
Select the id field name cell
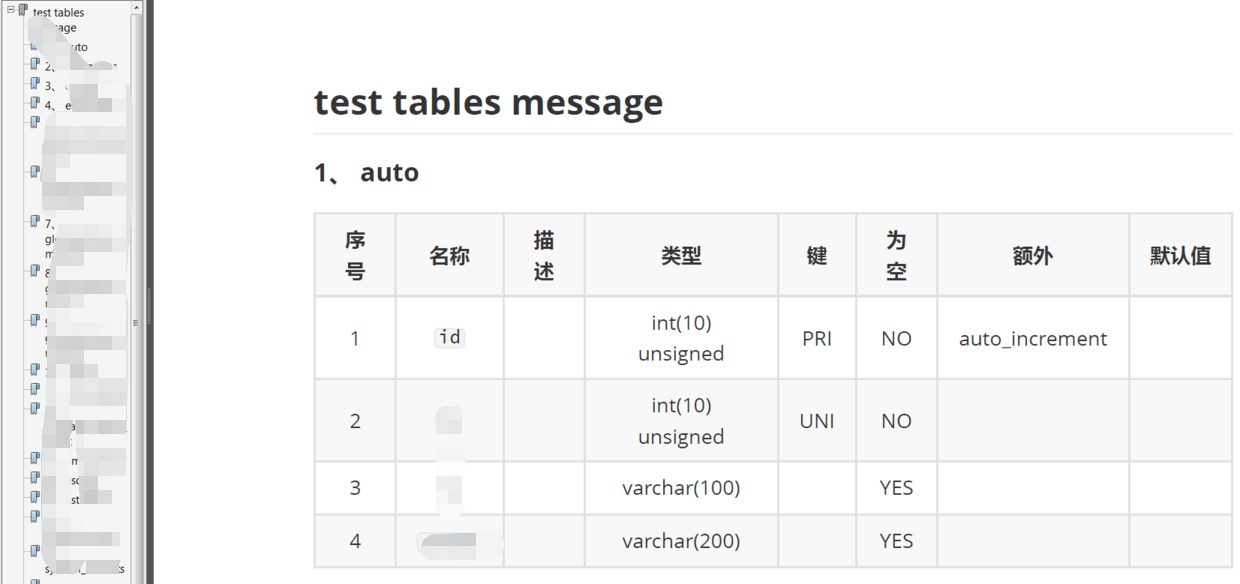pyautogui.click(x=450, y=337)
